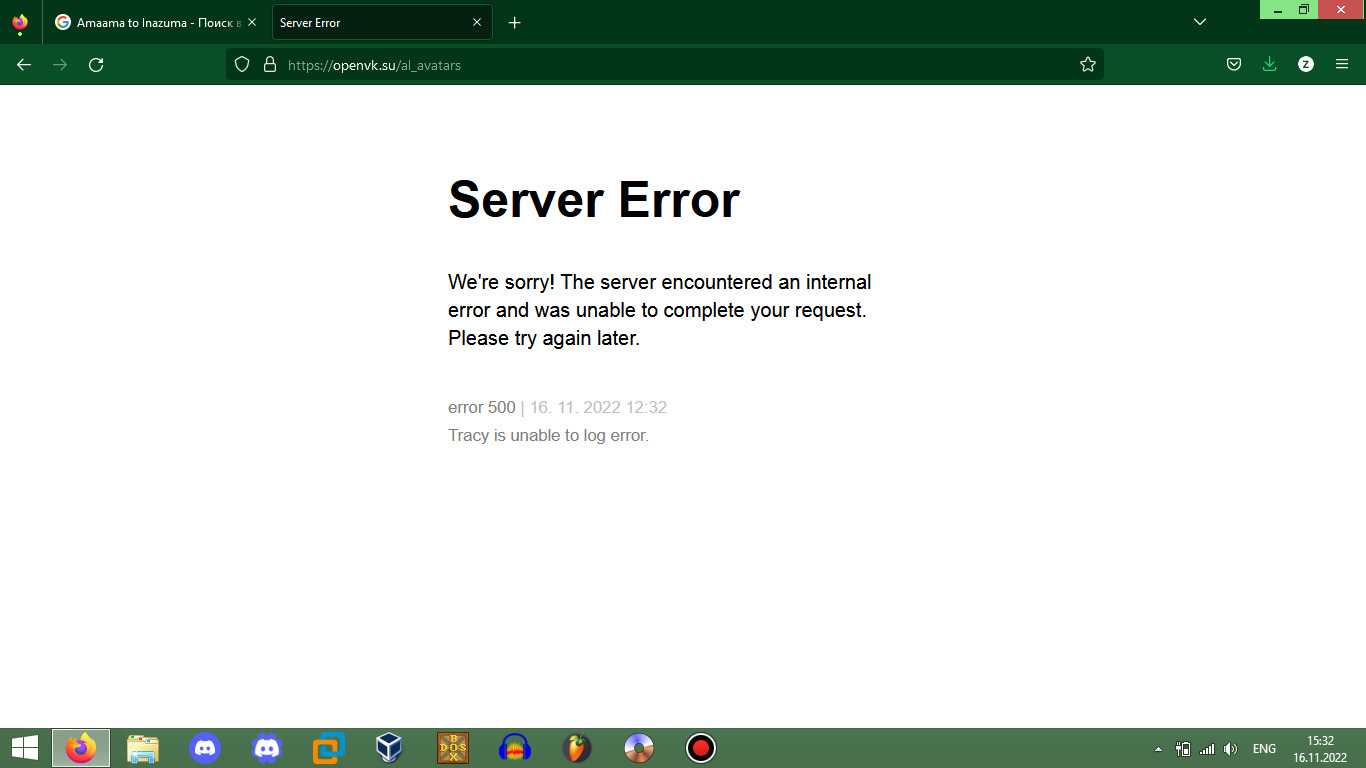Show hidden system tray icons
Image resolution: width=1366 pixels, height=768 pixels.
coord(1159,749)
